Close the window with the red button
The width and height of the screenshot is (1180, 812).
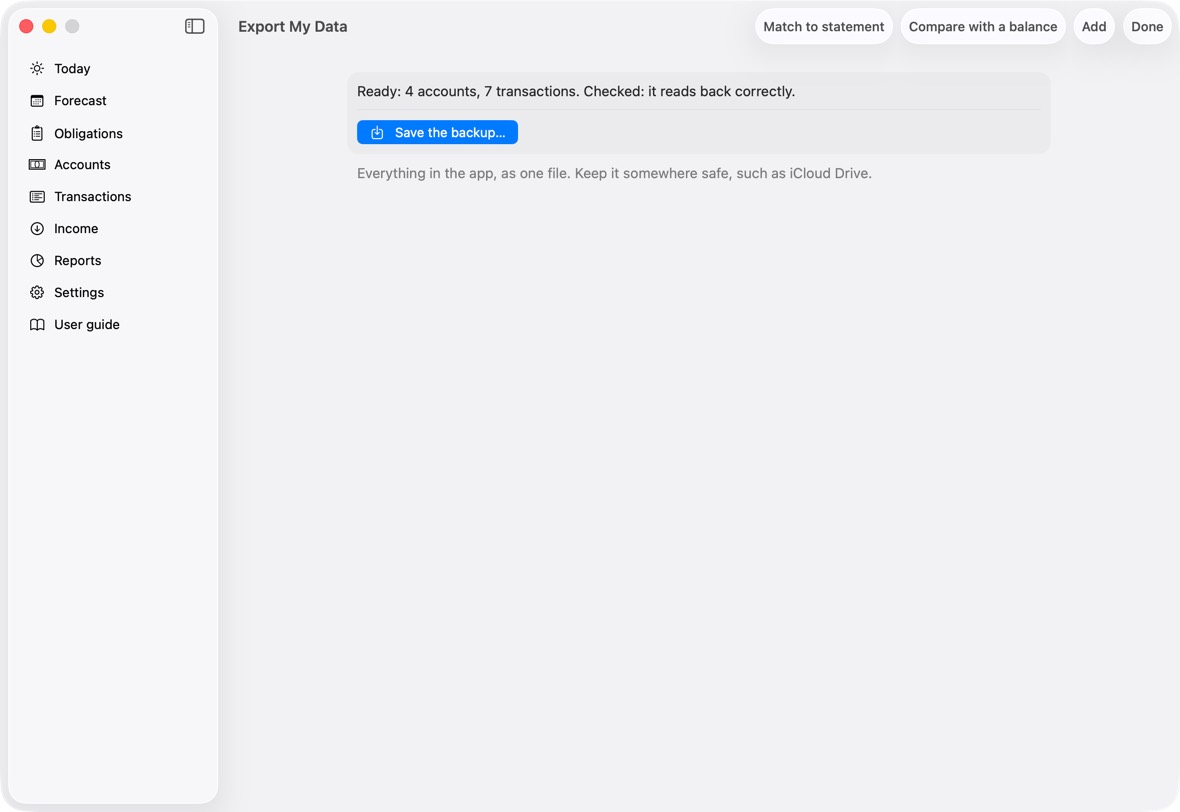(26, 26)
